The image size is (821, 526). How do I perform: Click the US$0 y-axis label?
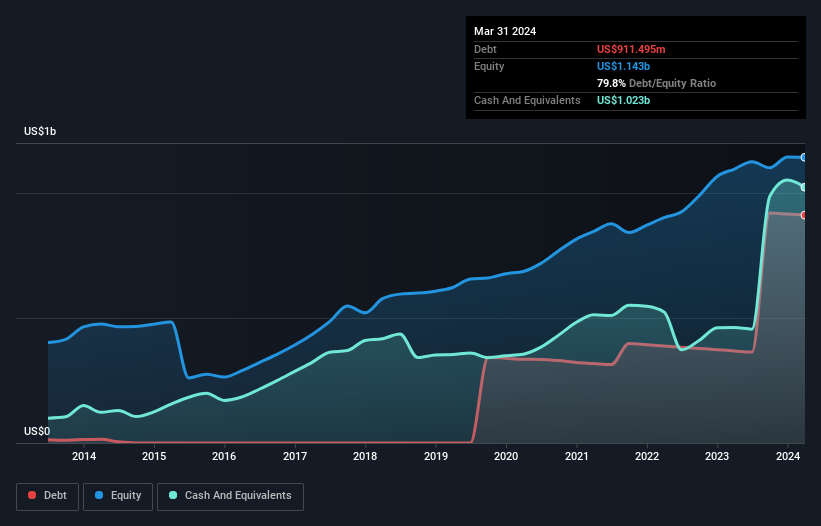pos(37,431)
